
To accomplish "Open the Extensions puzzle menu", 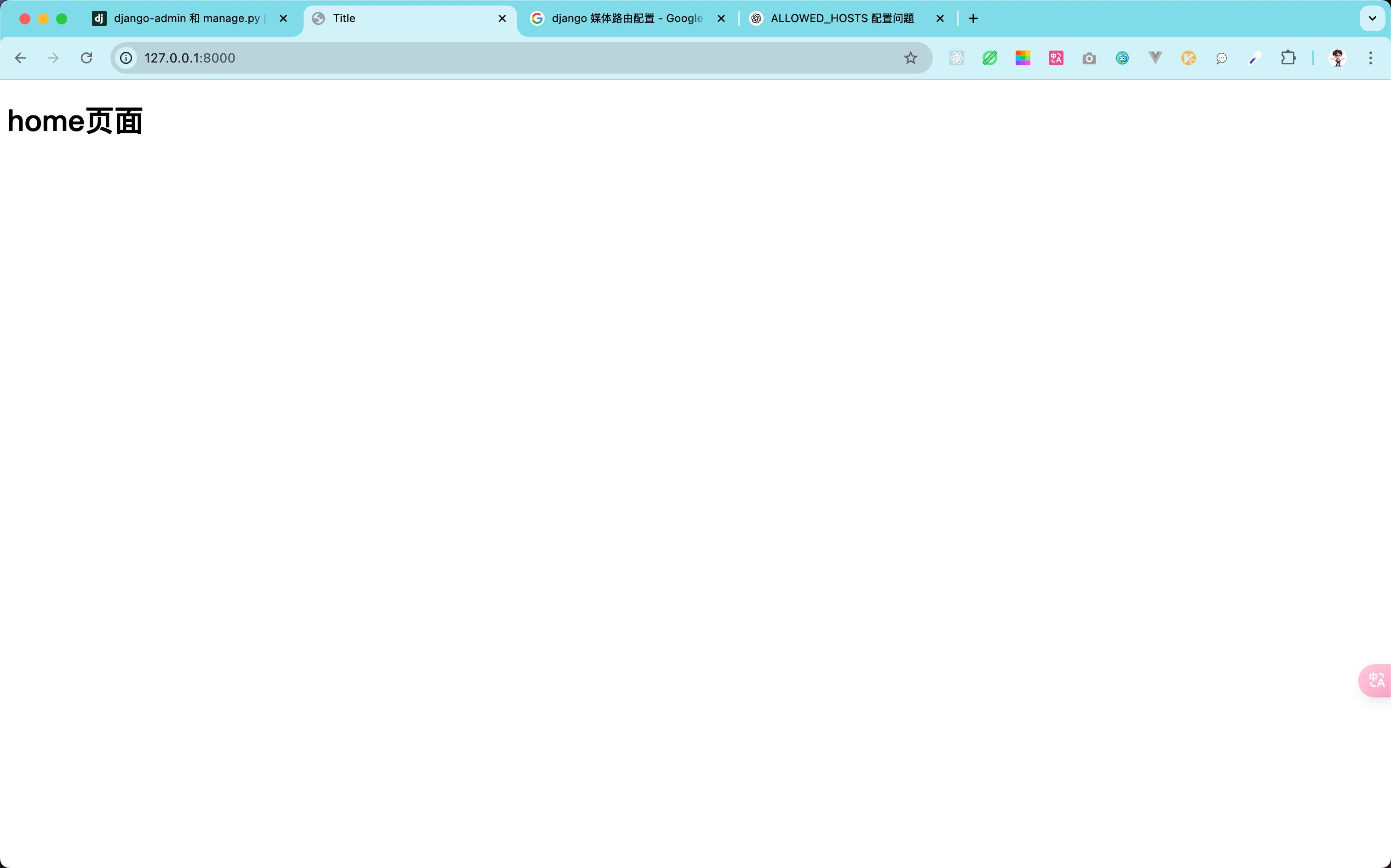I will click(x=1288, y=58).
